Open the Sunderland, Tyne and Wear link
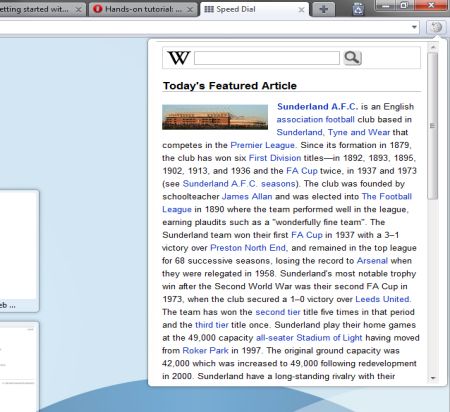The height and width of the screenshot is (412, 450). click(333, 132)
